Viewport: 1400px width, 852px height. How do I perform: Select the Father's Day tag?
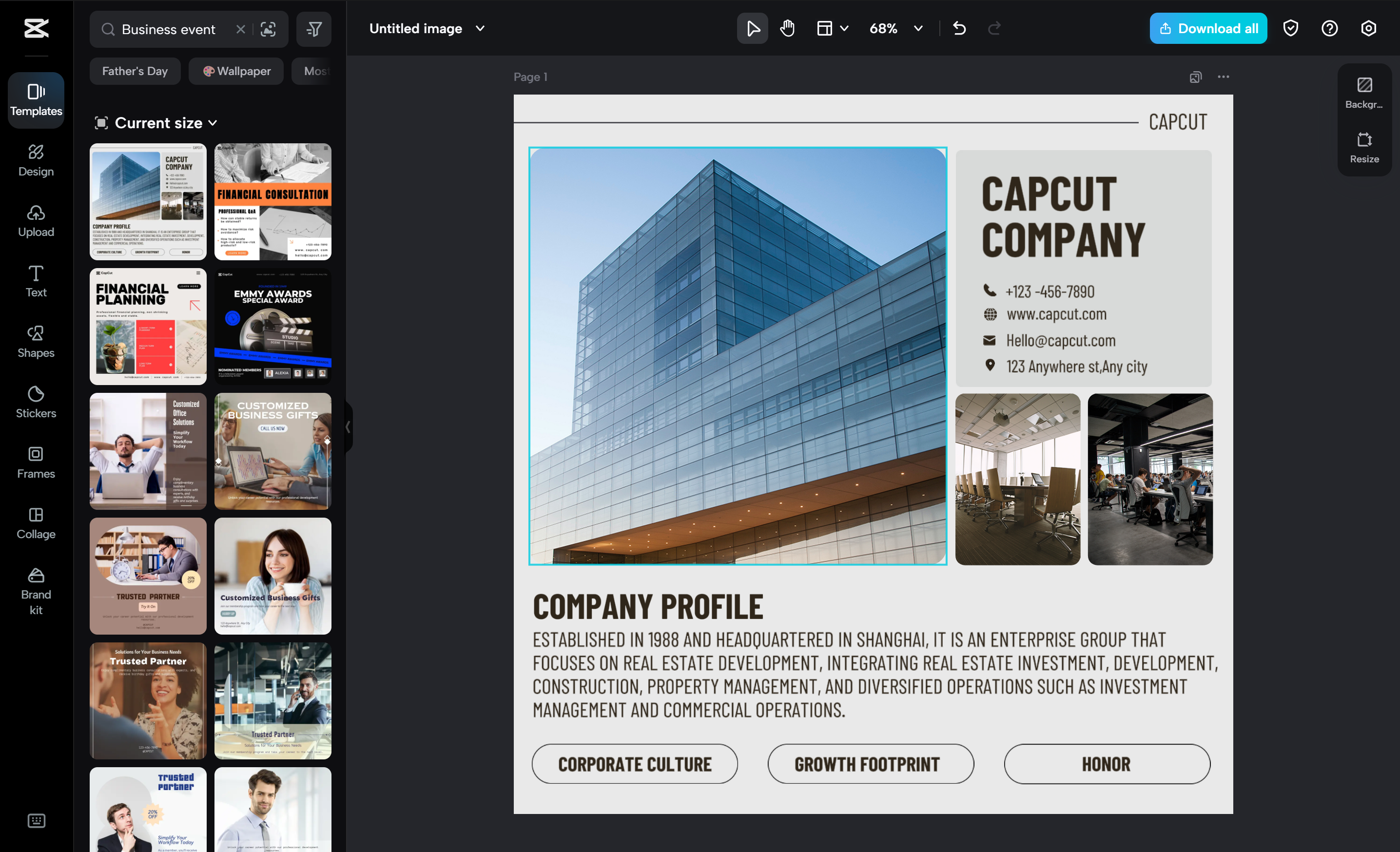click(x=135, y=71)
